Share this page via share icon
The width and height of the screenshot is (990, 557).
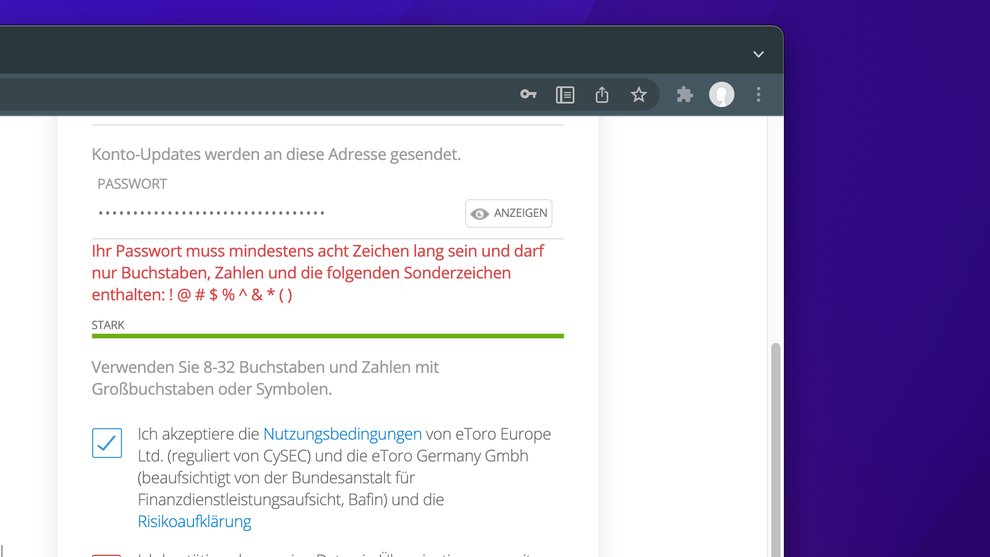(x=602, y=95)
